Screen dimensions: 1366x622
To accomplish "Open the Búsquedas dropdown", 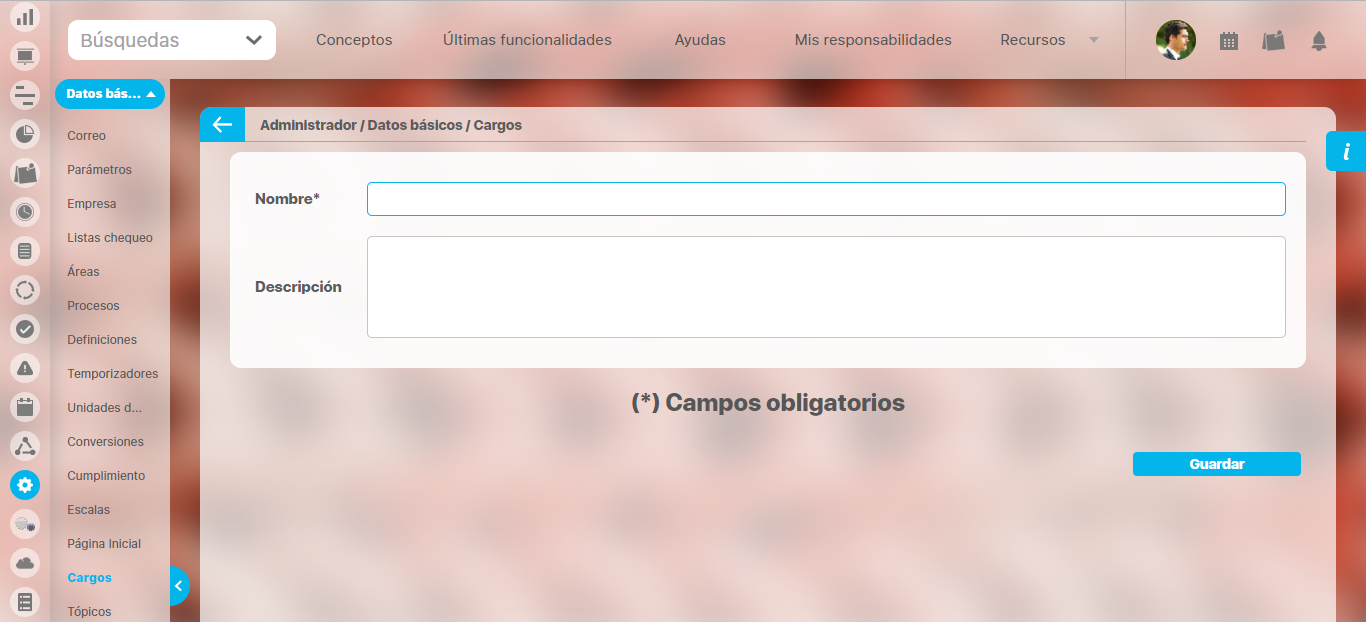I will [172, 40].
